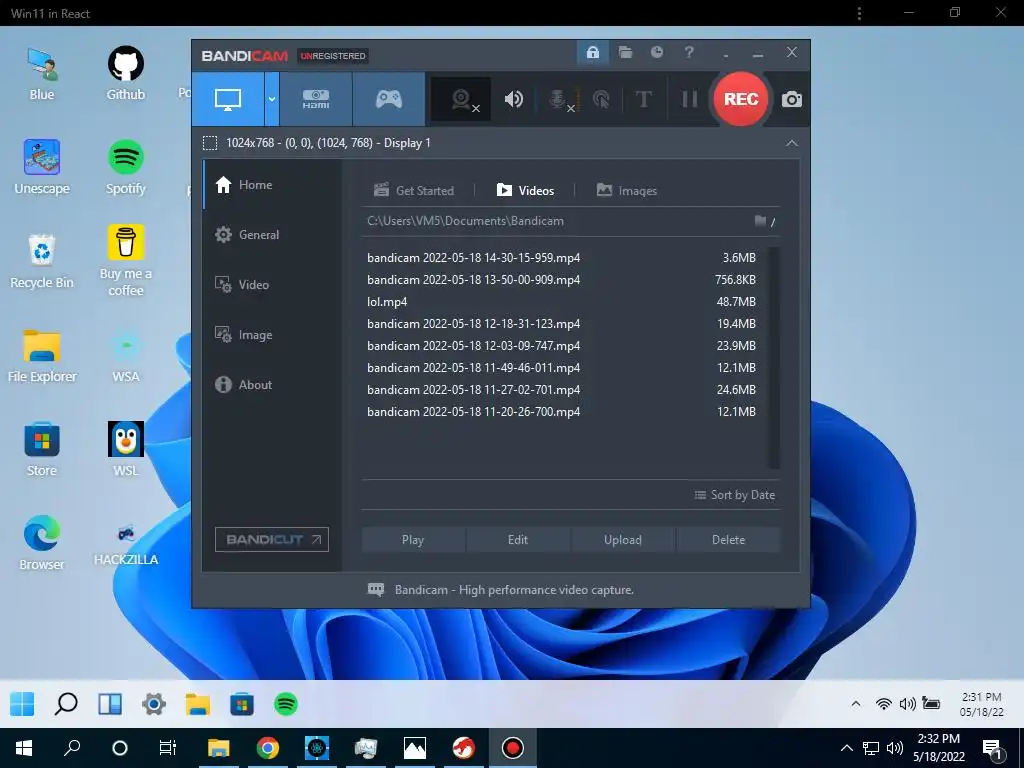Toggle mouse click effect icon

click(x=601, y=99)
